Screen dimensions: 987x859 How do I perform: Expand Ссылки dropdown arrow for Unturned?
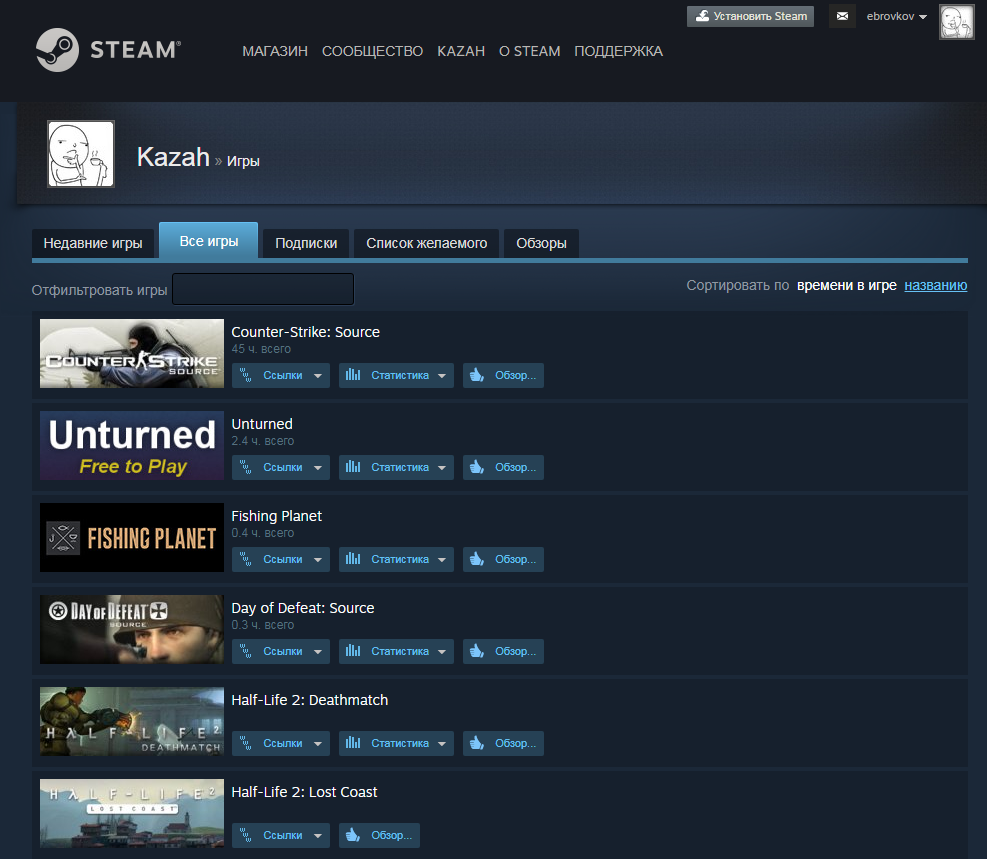318,468
